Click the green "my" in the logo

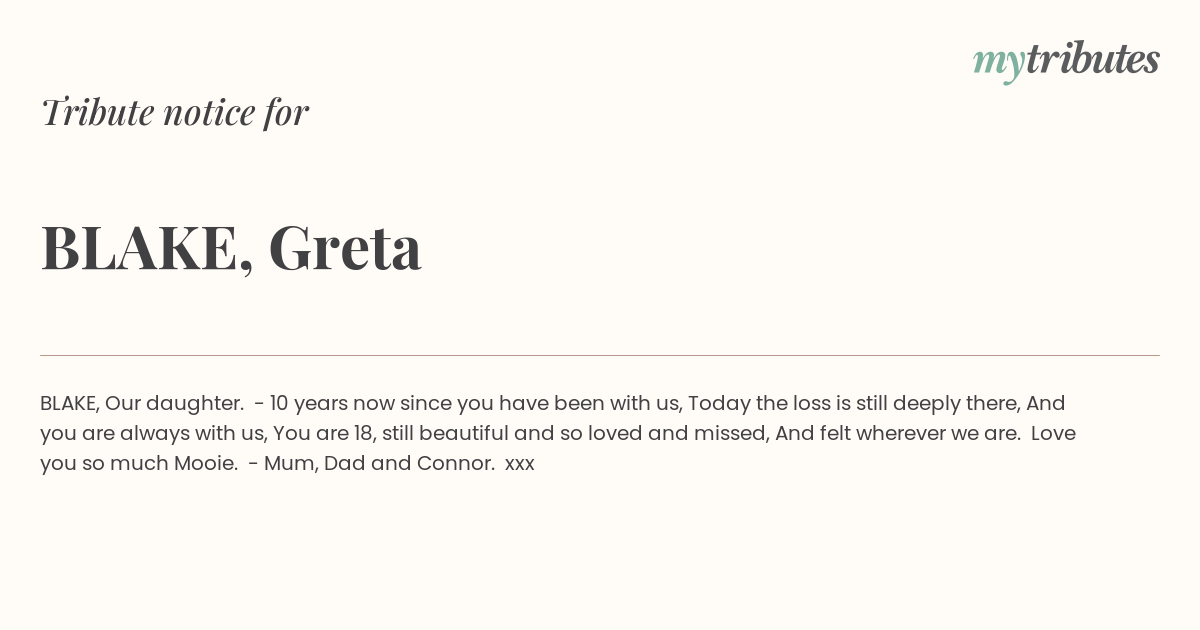(998, 65)
